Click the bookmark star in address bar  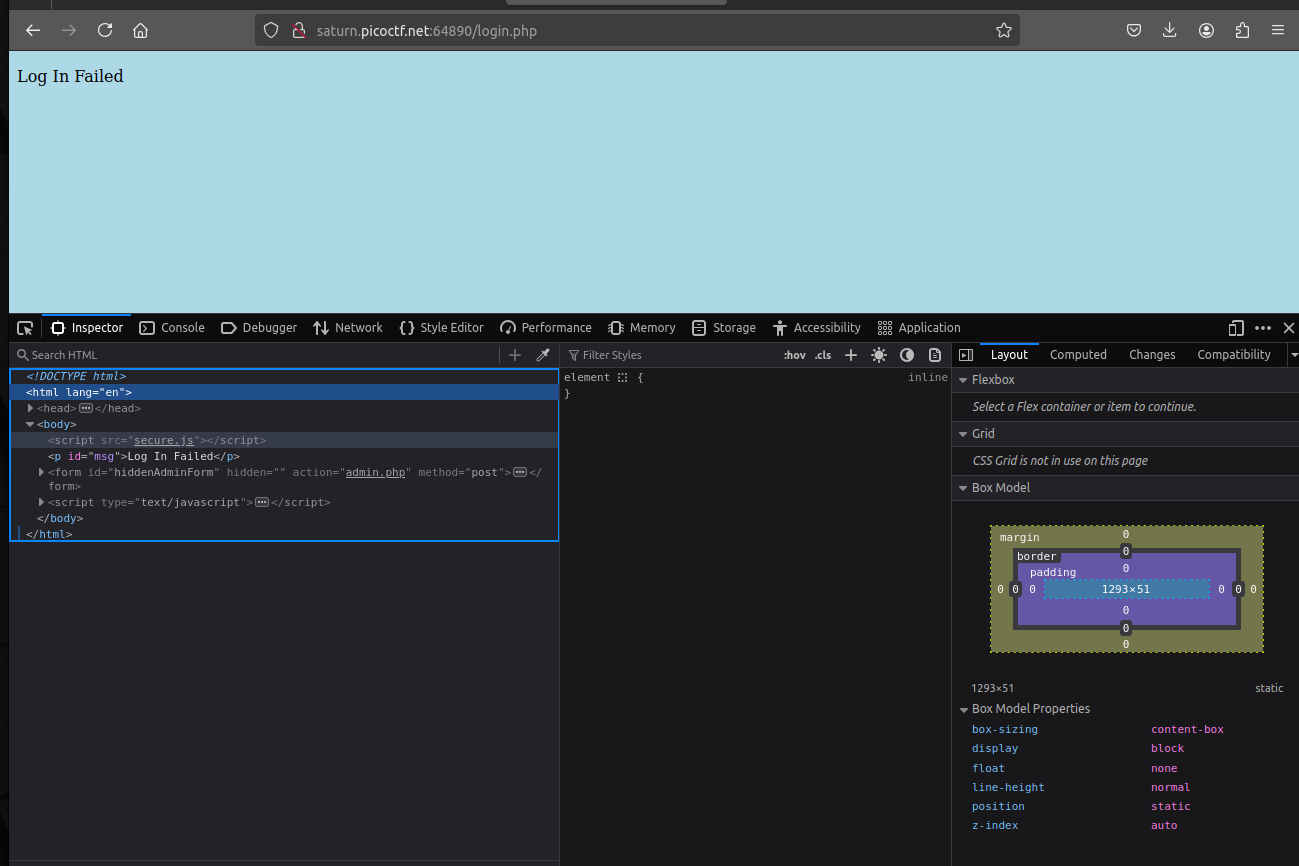coord(1004,31)
